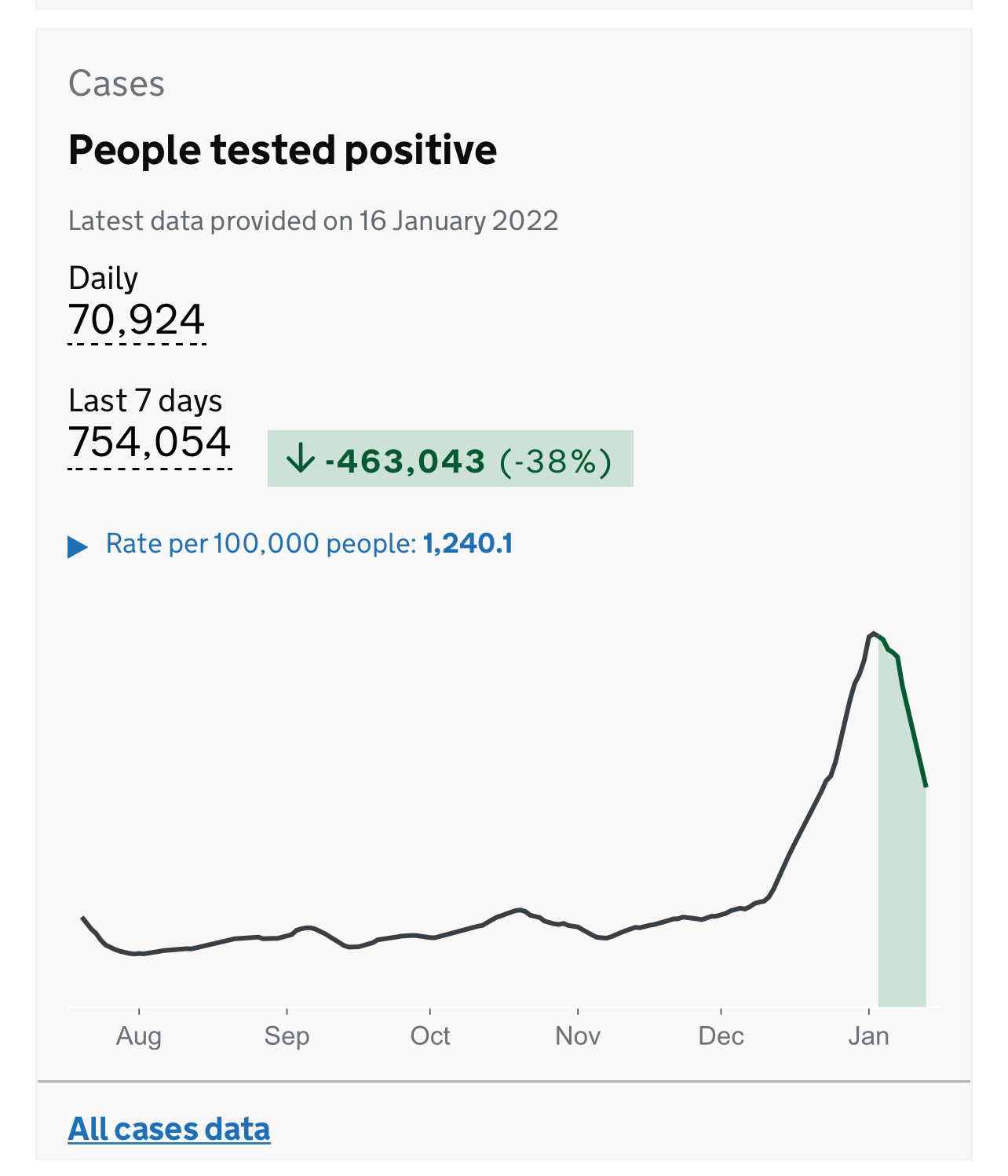Click the peak of the cases line
This screenshot has height=1176, width=1008.
873,633
